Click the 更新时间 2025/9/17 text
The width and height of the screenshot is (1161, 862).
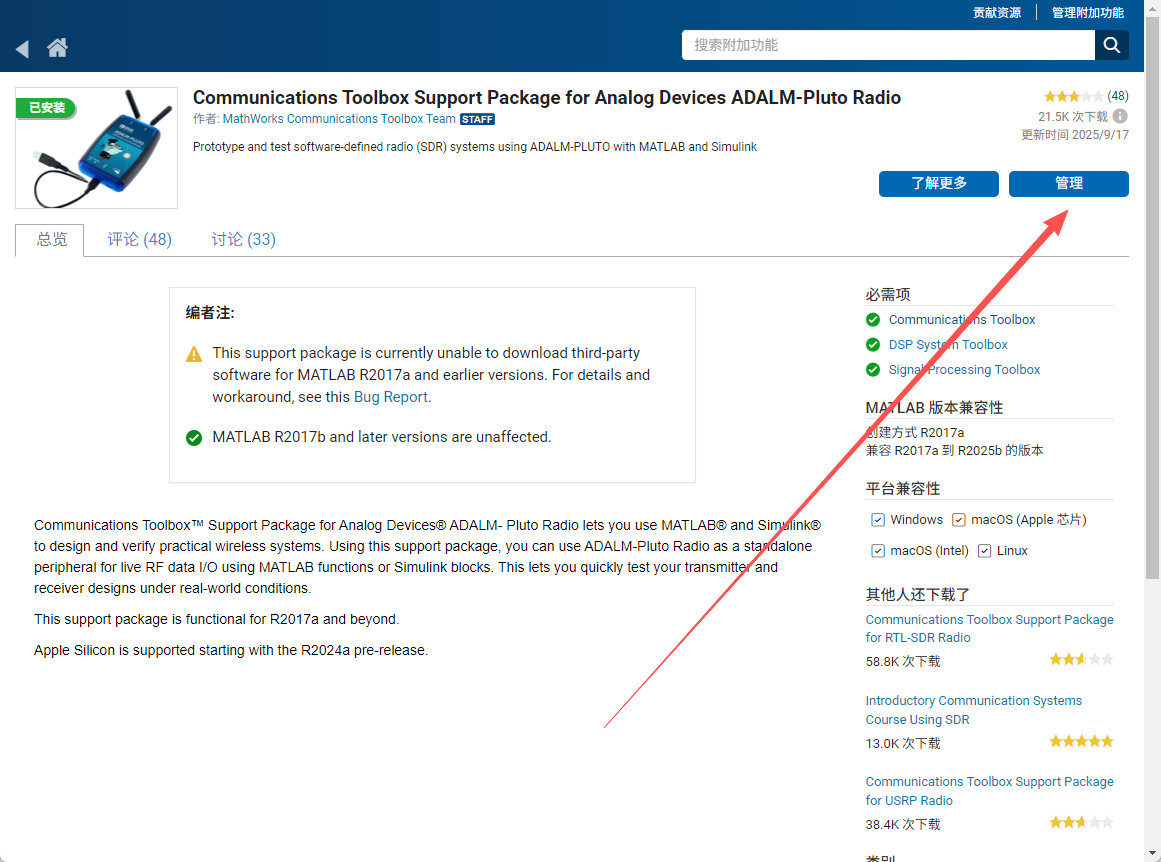click(1074, 135)
